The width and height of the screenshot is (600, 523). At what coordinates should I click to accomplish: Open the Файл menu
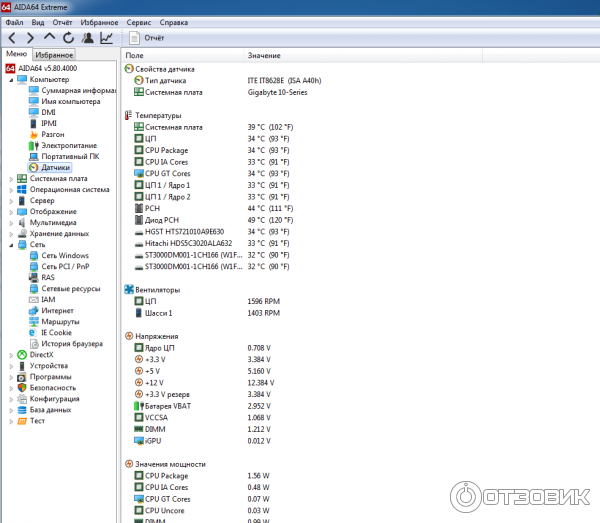(x=14, y=23)
